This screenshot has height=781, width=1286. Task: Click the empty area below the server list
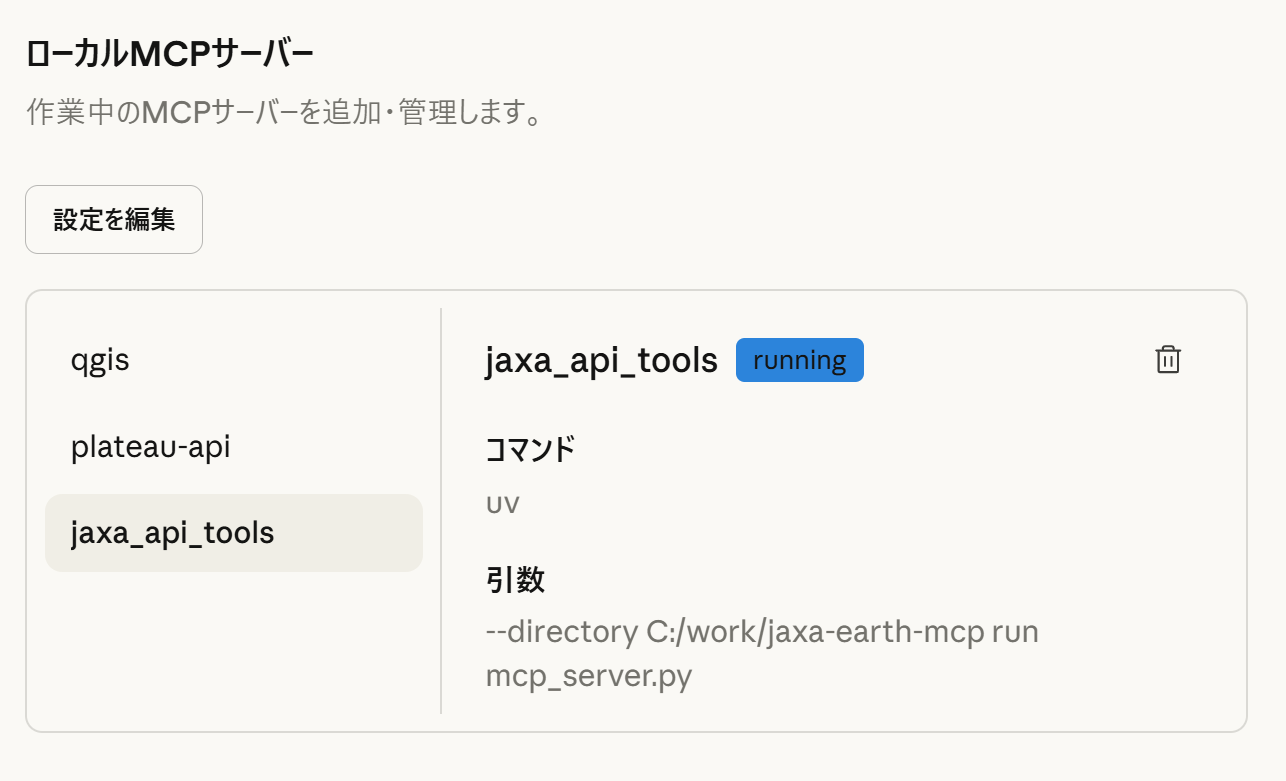point(234,650)
